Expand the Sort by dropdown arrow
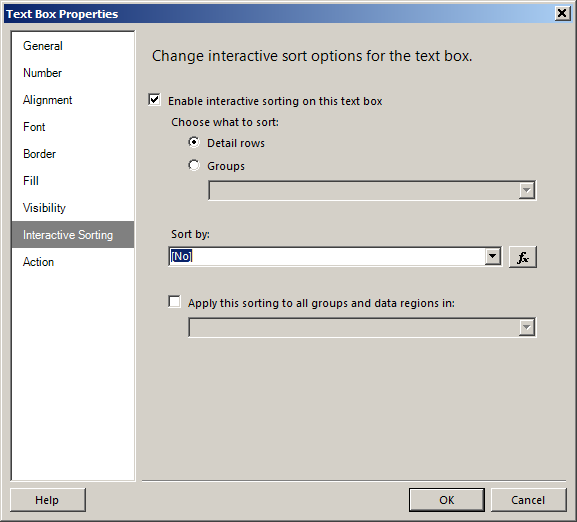The height and width of the screenshot is (522, 577). [x=492, y=256]
